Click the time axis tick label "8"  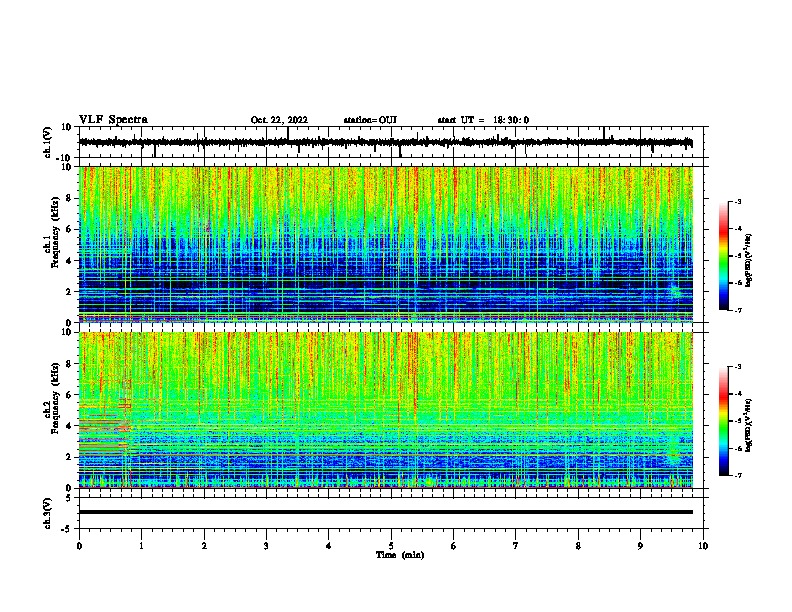coord(578,546)
